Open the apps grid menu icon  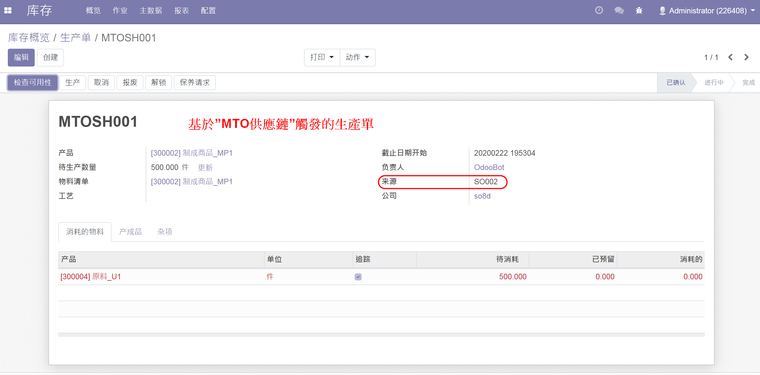(8, 10)
